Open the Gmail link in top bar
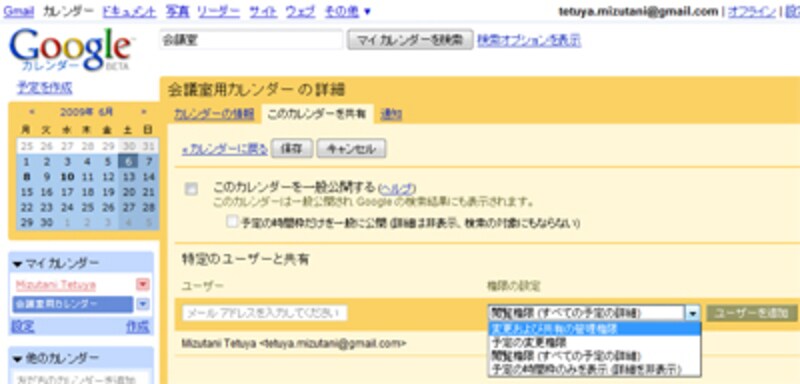Image resolution: width=800 pixels, height=384 pixels. (x=18, y=11)
